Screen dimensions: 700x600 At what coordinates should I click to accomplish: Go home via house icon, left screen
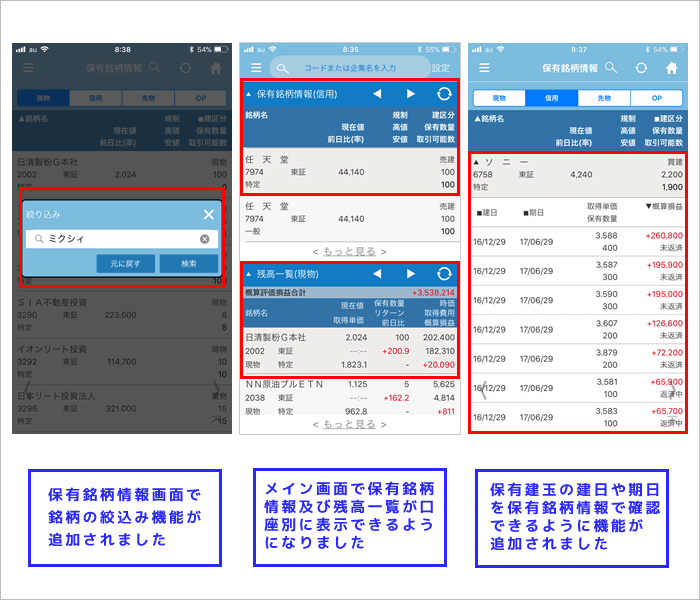[x=216, y=68]
